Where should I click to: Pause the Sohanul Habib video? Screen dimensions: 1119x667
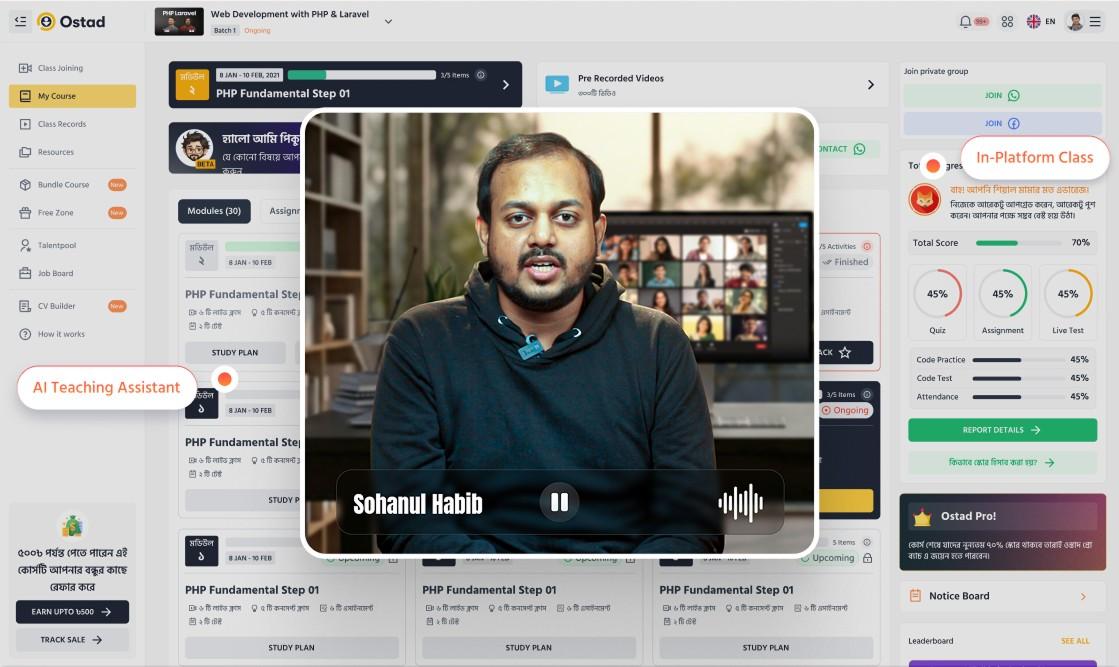[x=559, y=502]
